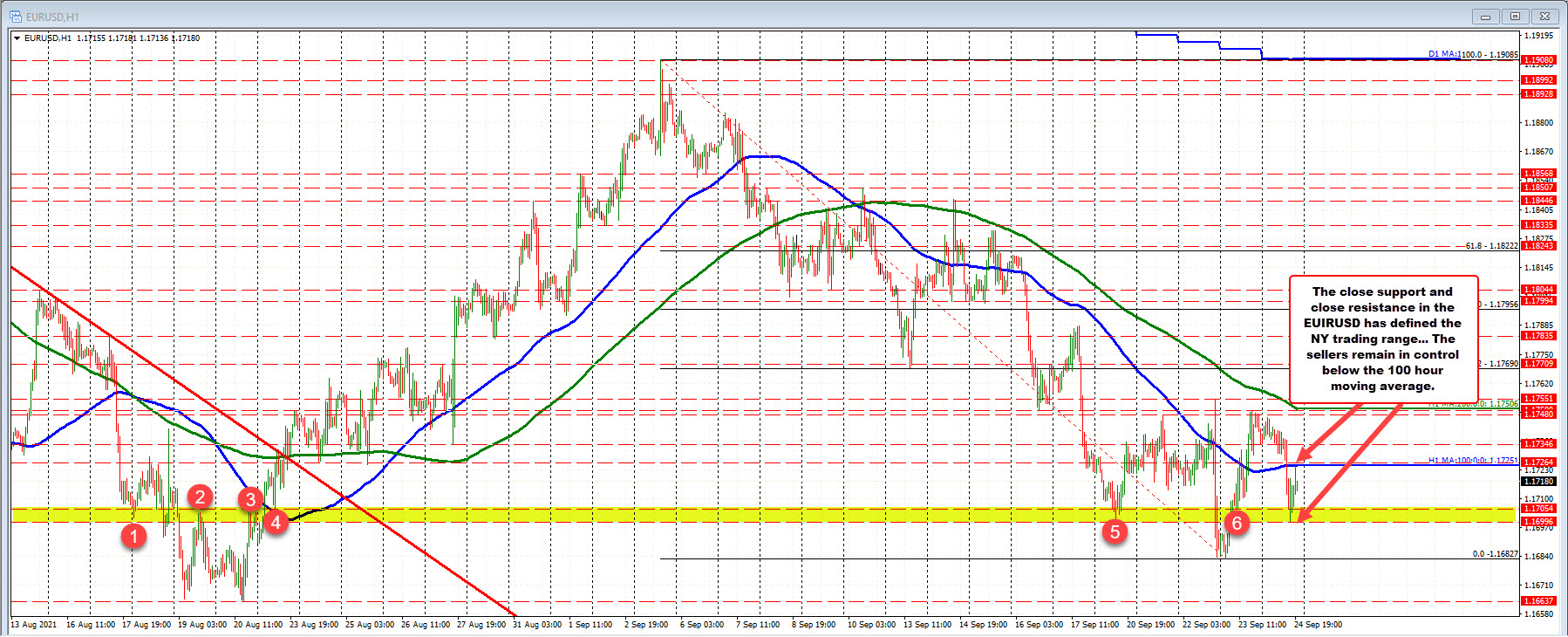Click red circle marker number 3

point(251,499)
